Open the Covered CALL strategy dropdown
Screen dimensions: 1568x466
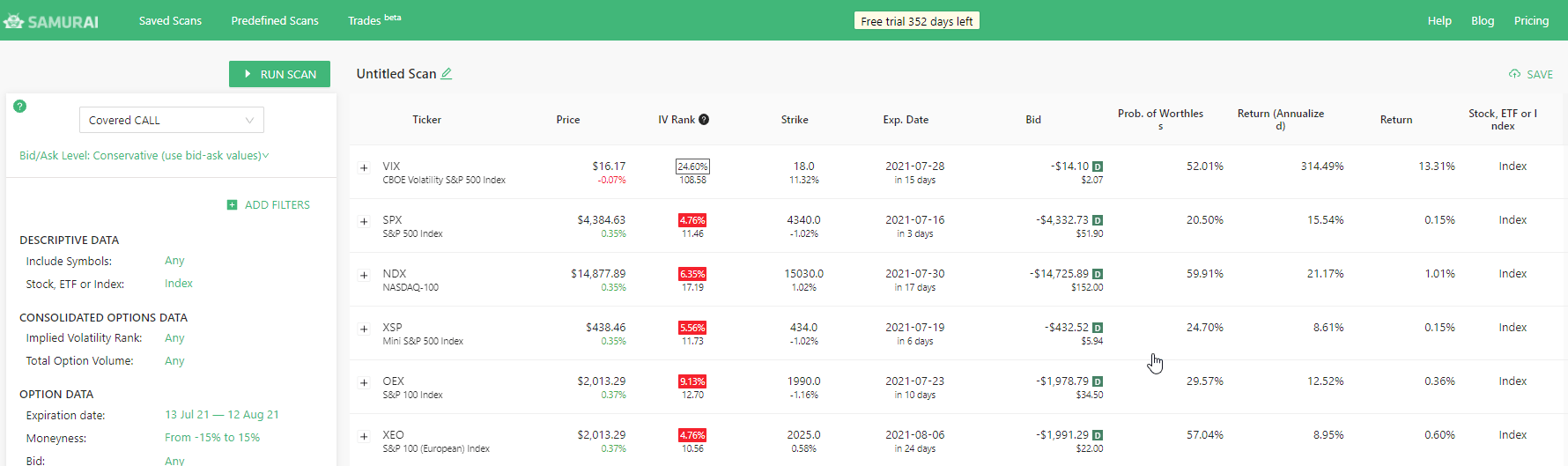[x=172, y=120]
